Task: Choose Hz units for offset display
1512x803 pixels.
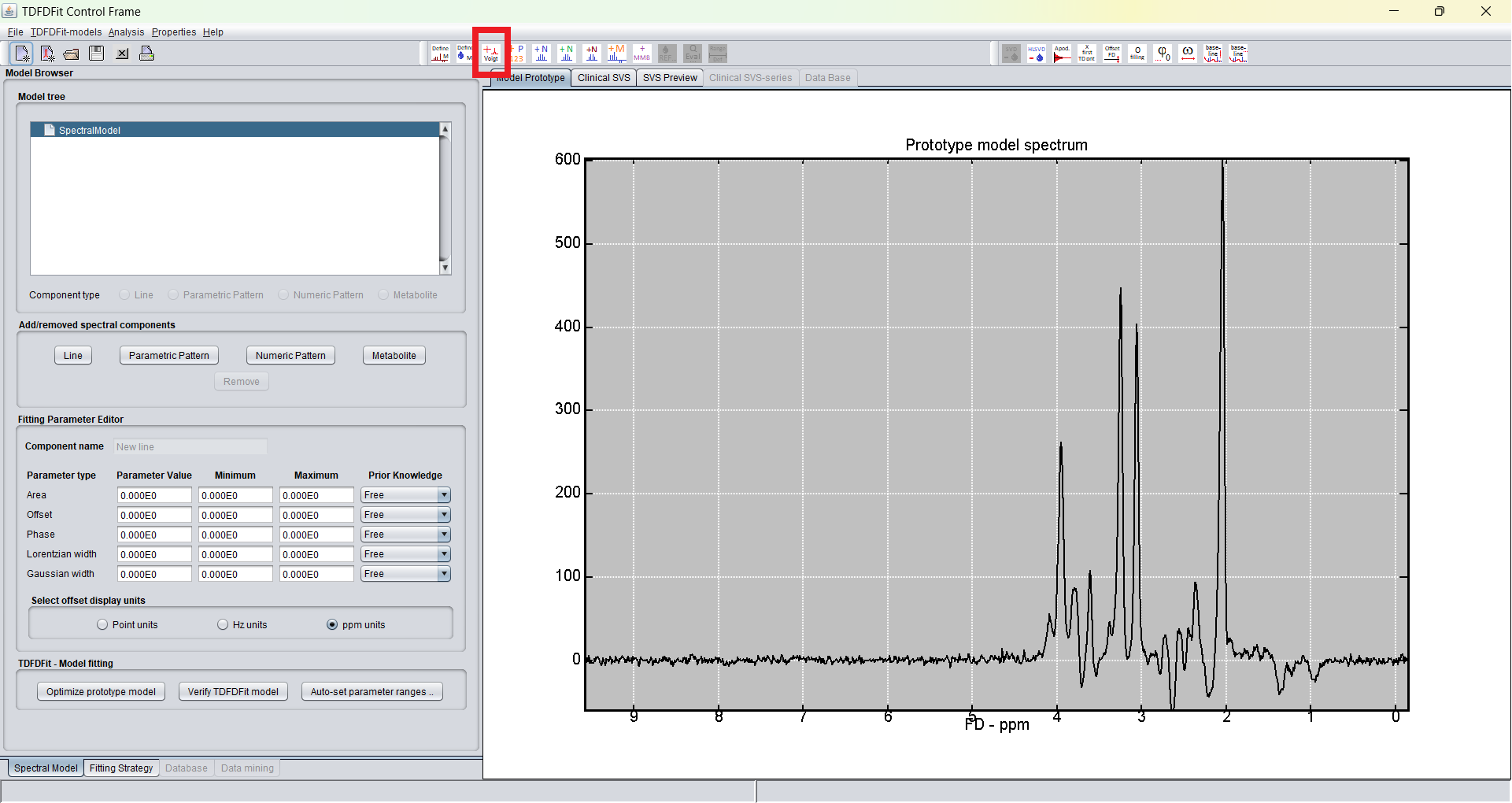Action: [x=223, y=625]
